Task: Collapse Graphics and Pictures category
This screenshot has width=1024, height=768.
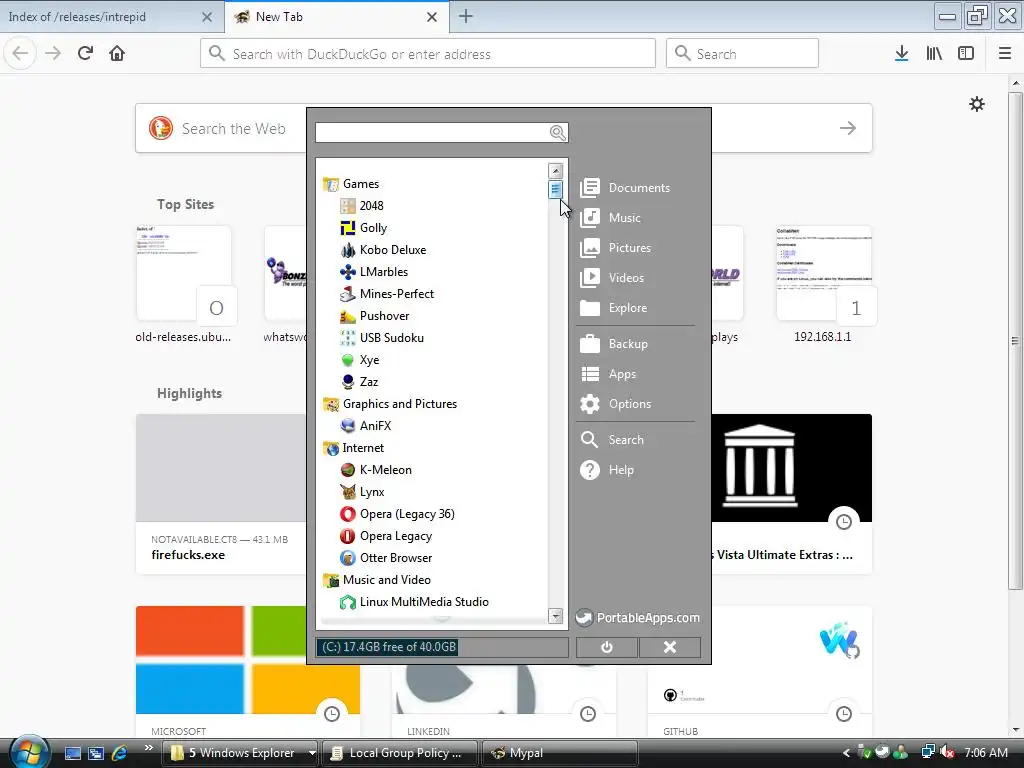Action: pos(390,404)
